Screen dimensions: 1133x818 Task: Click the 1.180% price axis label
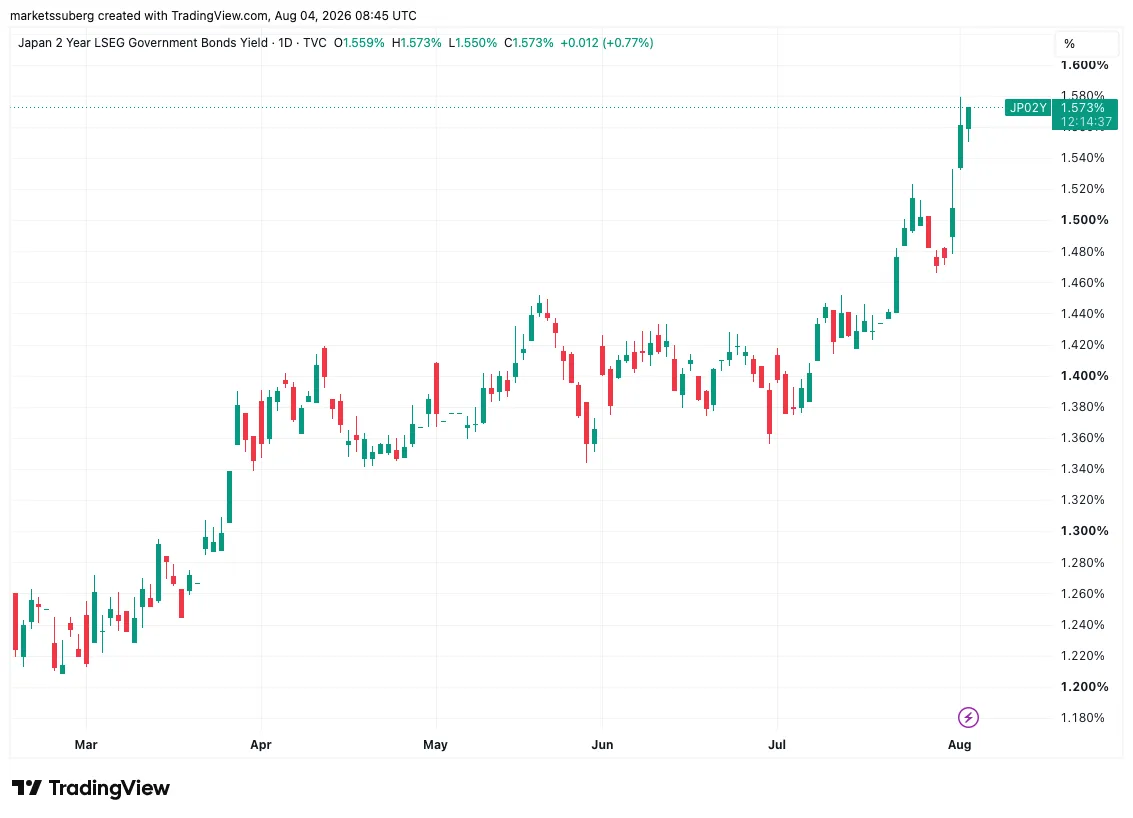pos(1082,718)
